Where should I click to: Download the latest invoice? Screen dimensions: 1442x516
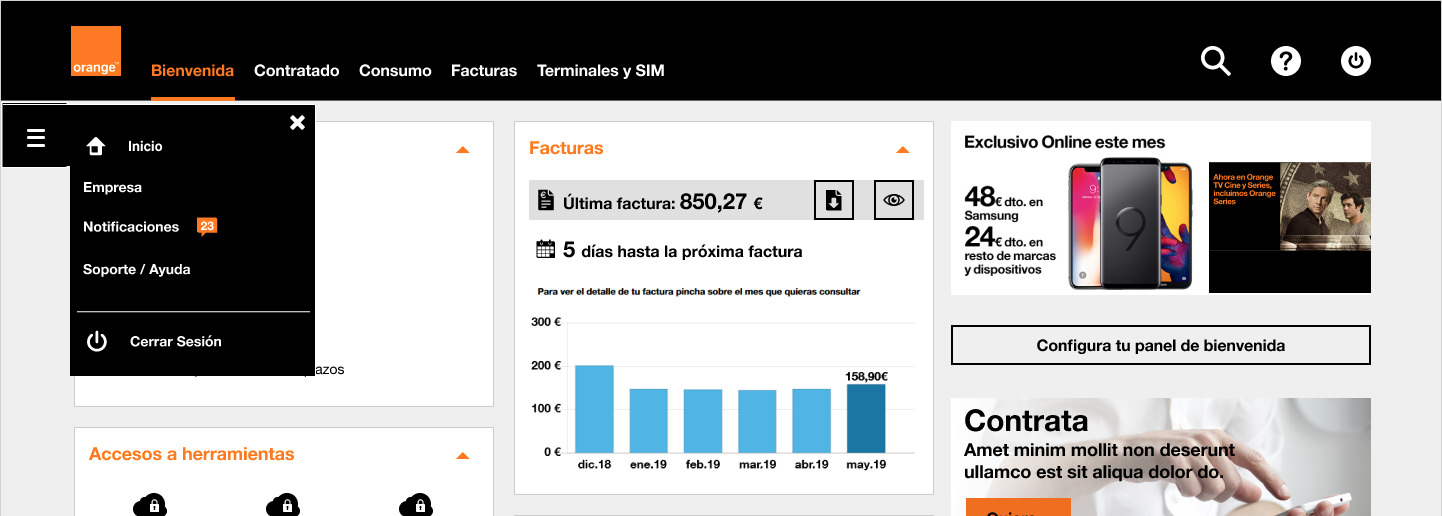coord(833,201)
